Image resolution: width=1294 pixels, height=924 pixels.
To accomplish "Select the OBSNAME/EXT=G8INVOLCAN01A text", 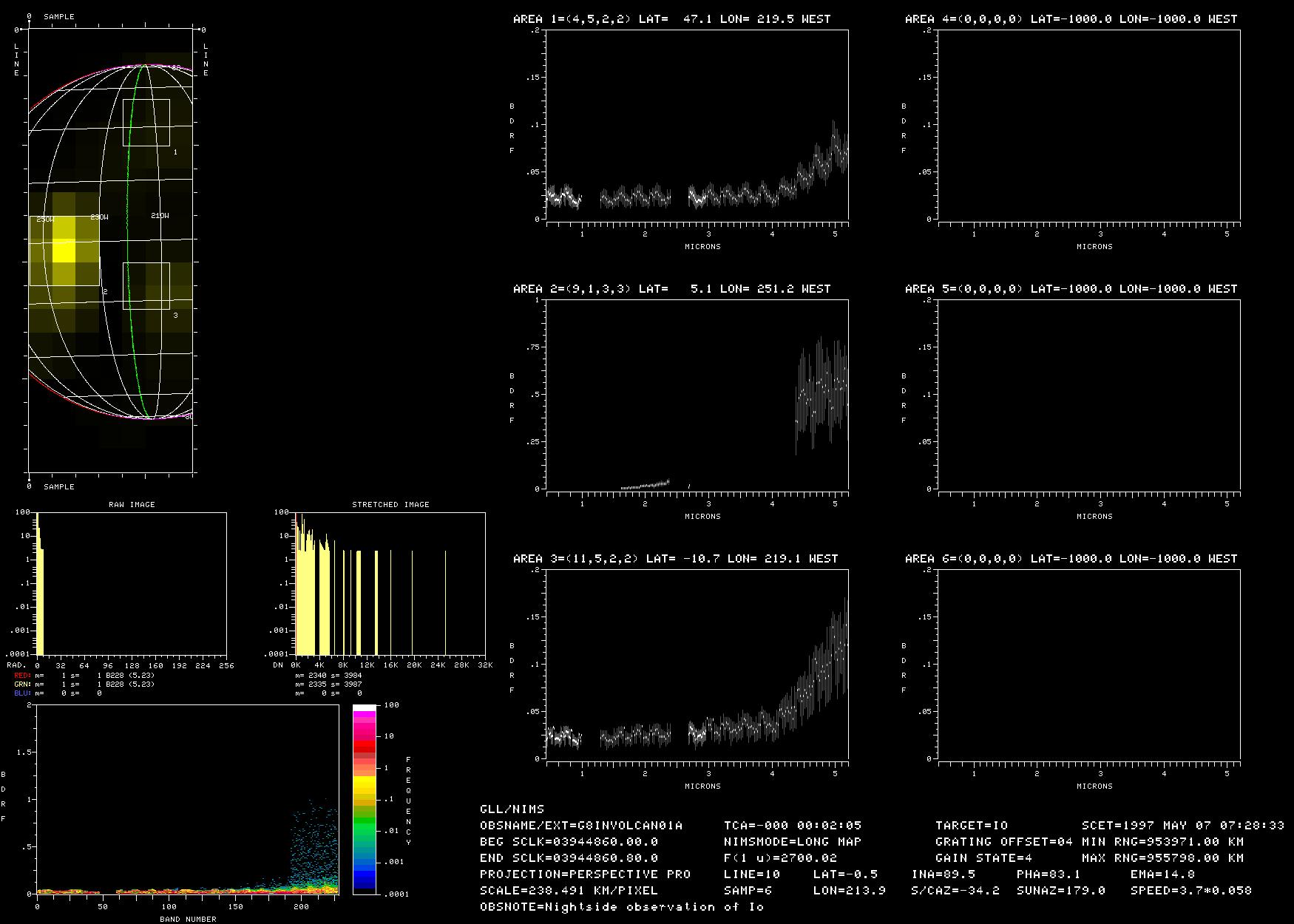I will (581, 826).
